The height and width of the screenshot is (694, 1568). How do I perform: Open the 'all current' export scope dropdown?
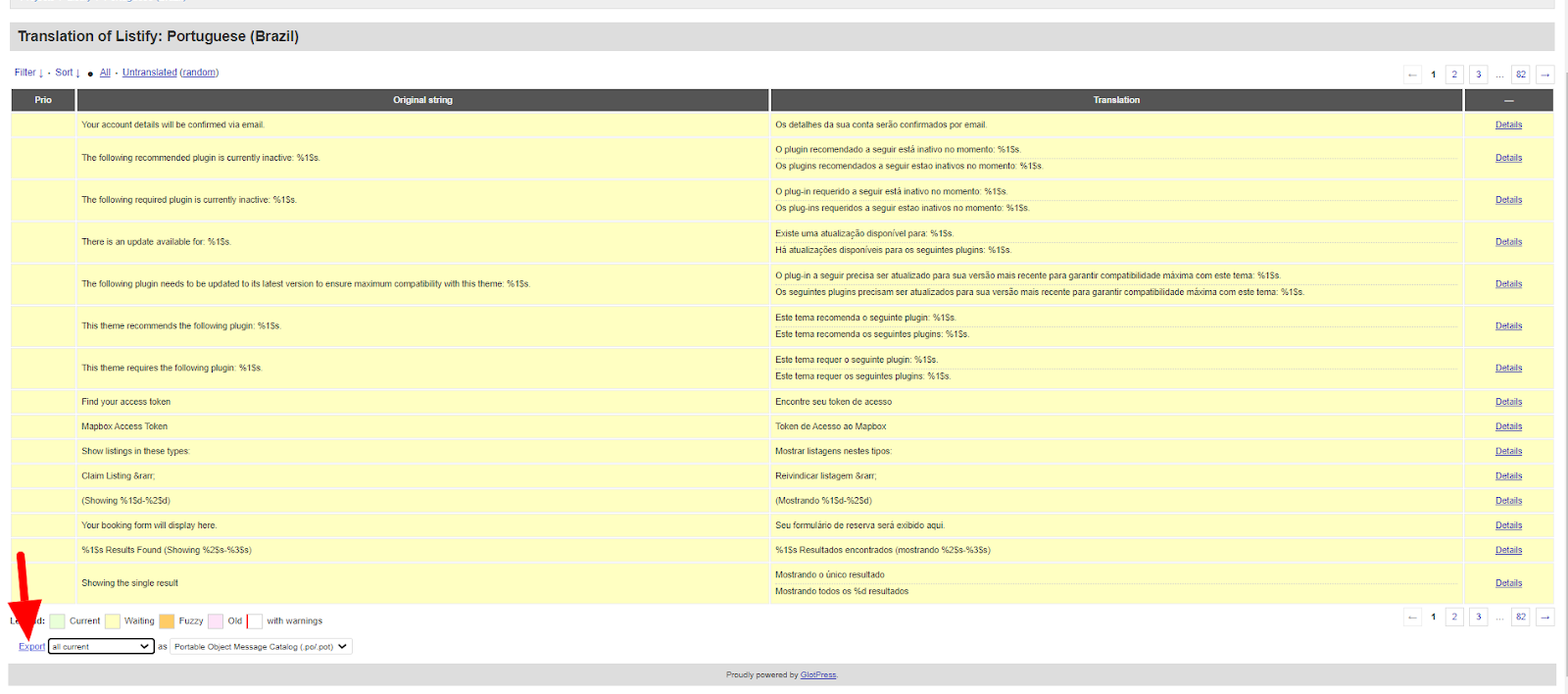101,647
